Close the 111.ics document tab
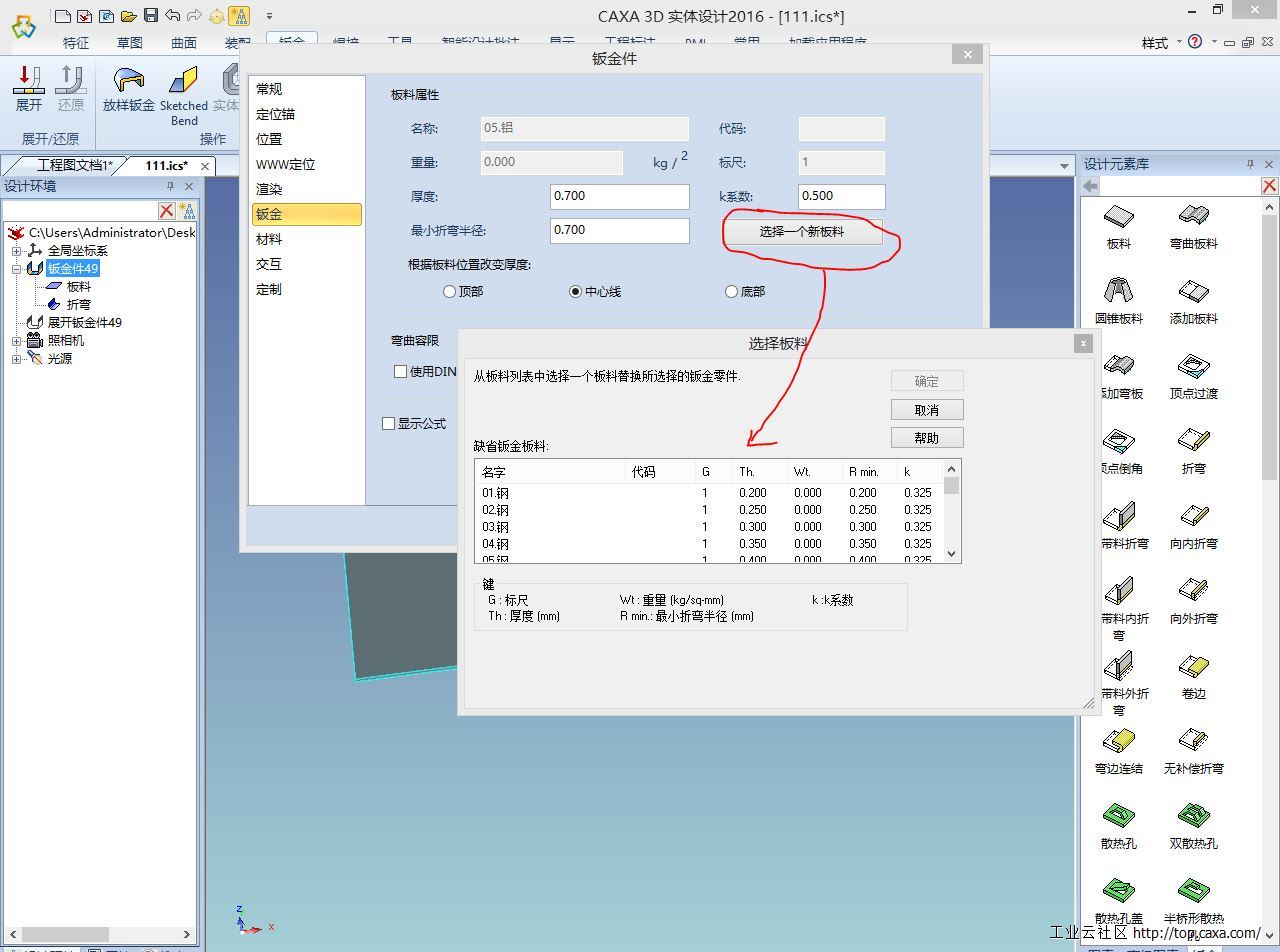The width and height of the screenshot is (1280, 952). point(205,166)
